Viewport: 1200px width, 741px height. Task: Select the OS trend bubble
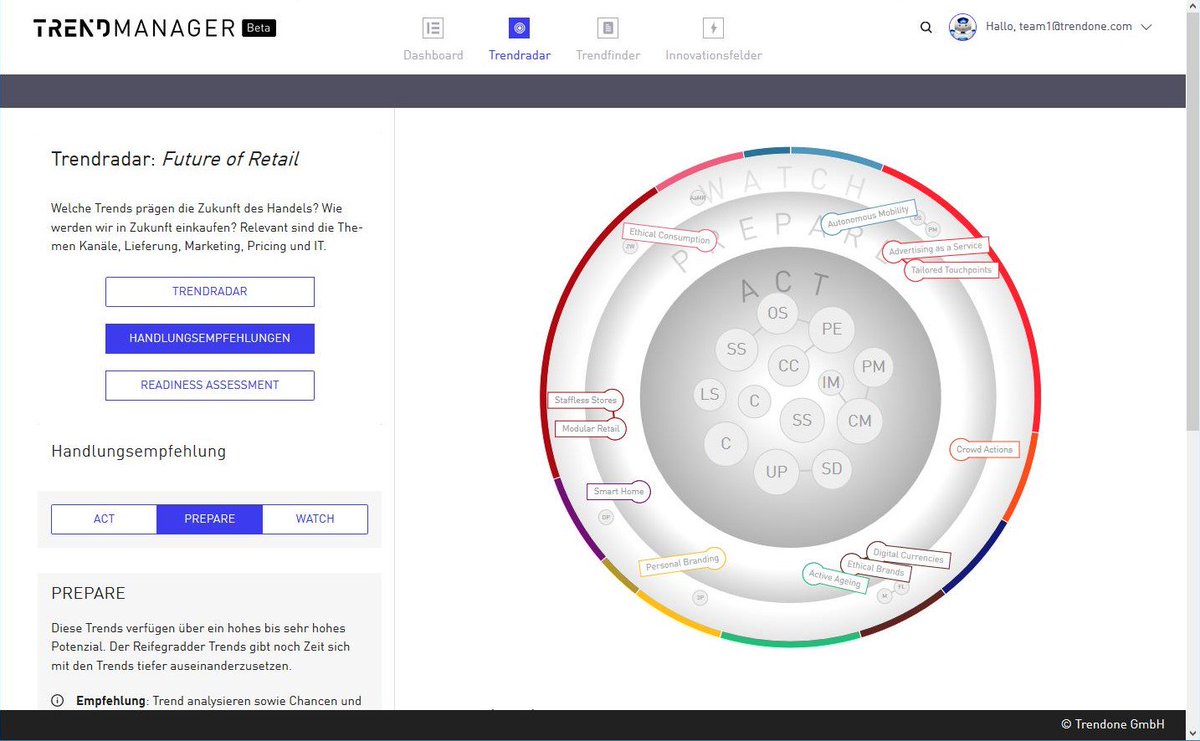pos(777,313)
